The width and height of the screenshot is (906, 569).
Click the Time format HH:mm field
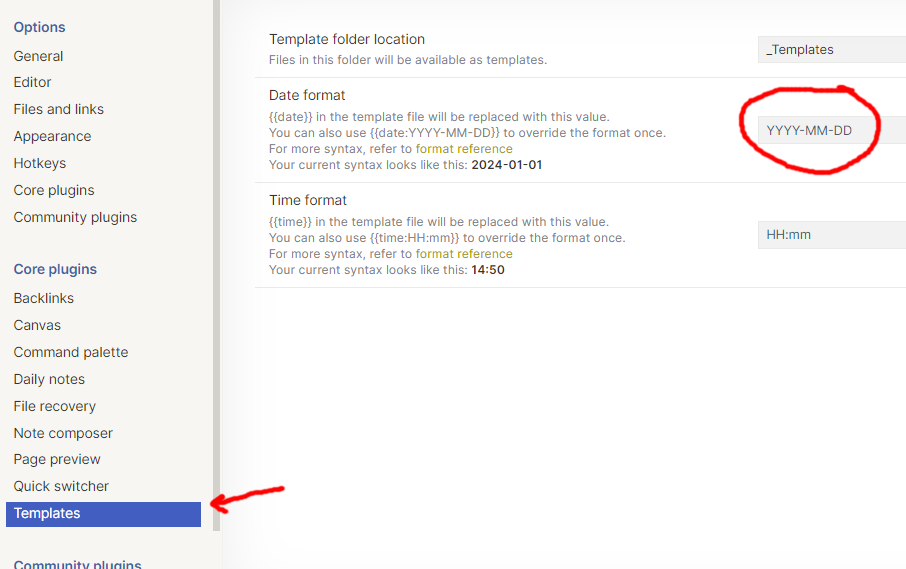[831, 235]
